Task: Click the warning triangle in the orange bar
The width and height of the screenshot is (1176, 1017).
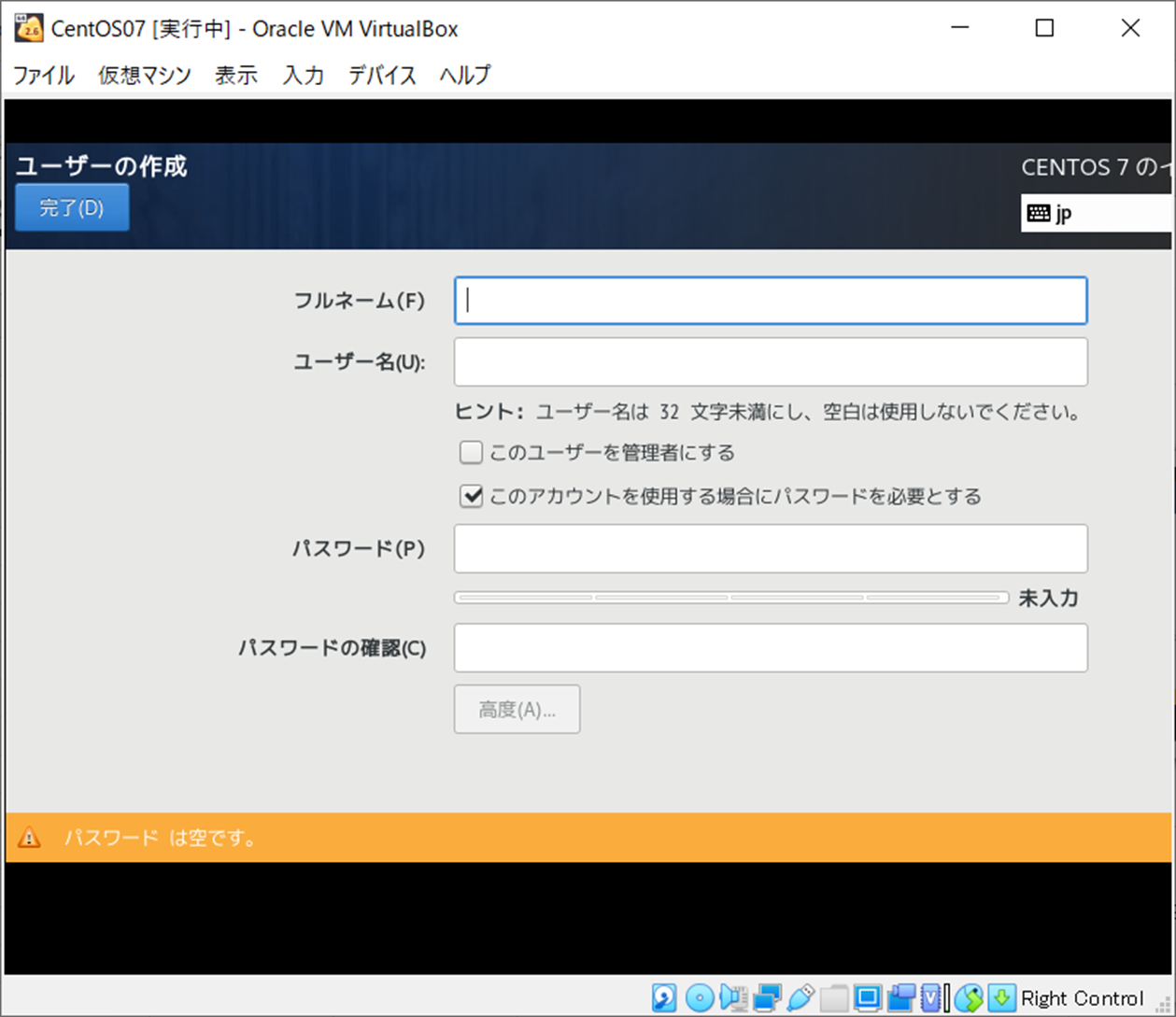Action: [30, 838]
